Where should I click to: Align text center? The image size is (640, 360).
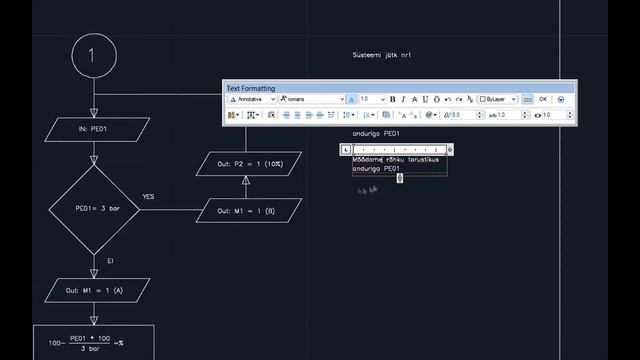click(x=298, y=115)
